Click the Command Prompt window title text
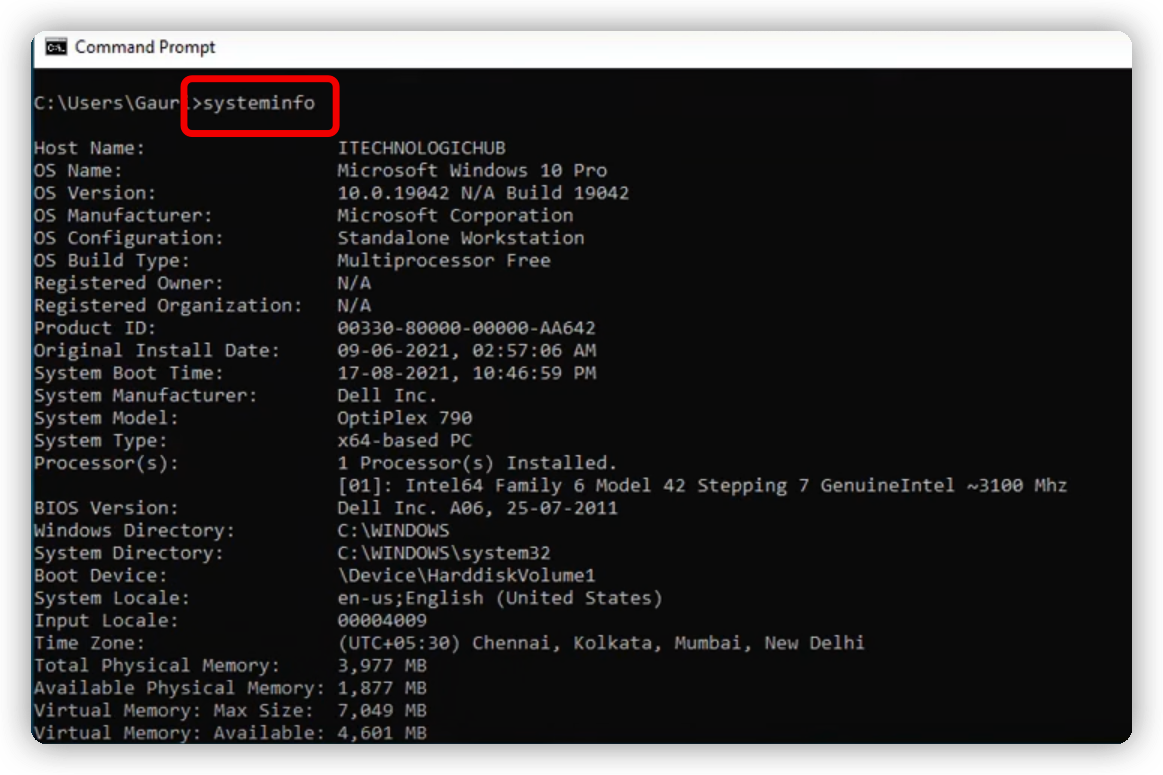 point(145,47)
